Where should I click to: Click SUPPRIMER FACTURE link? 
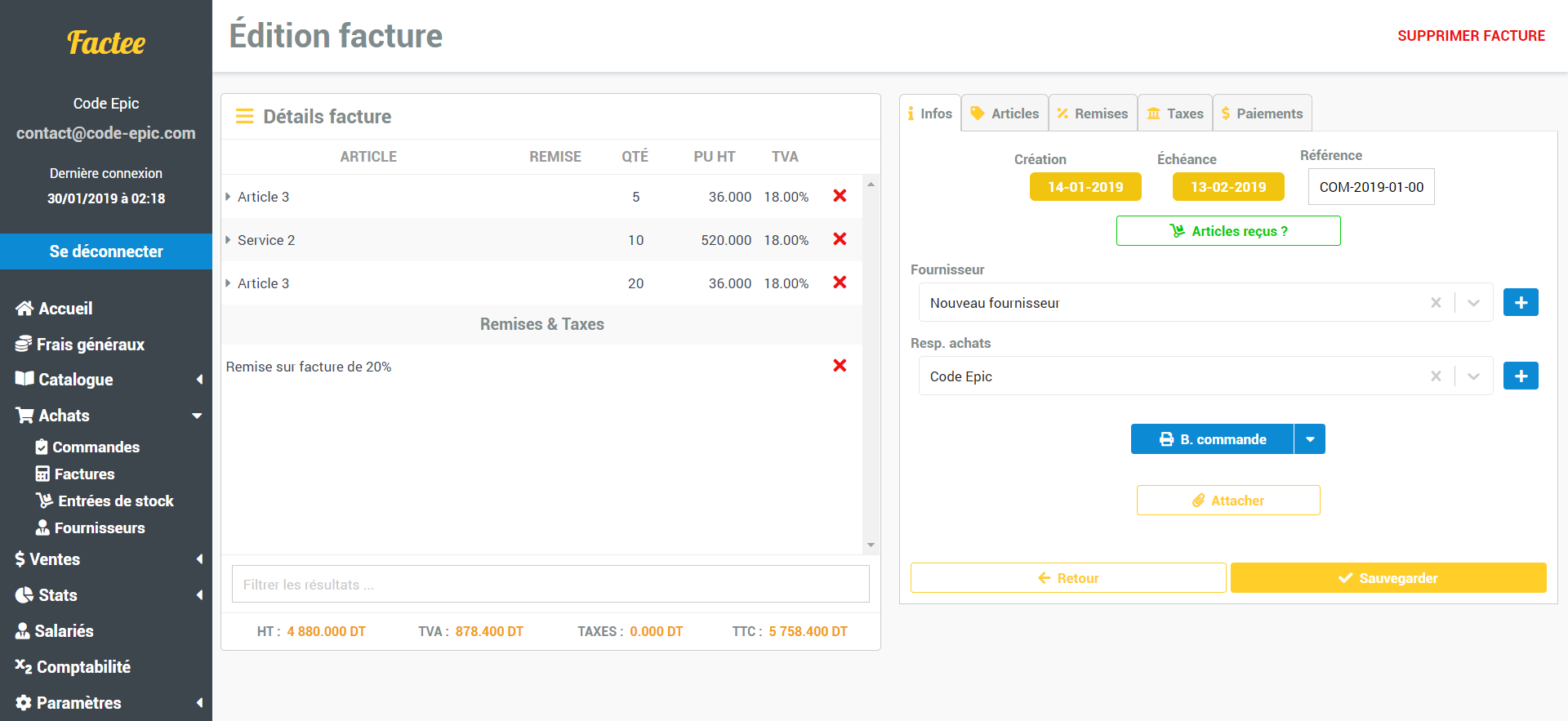tap(1470, 36)
